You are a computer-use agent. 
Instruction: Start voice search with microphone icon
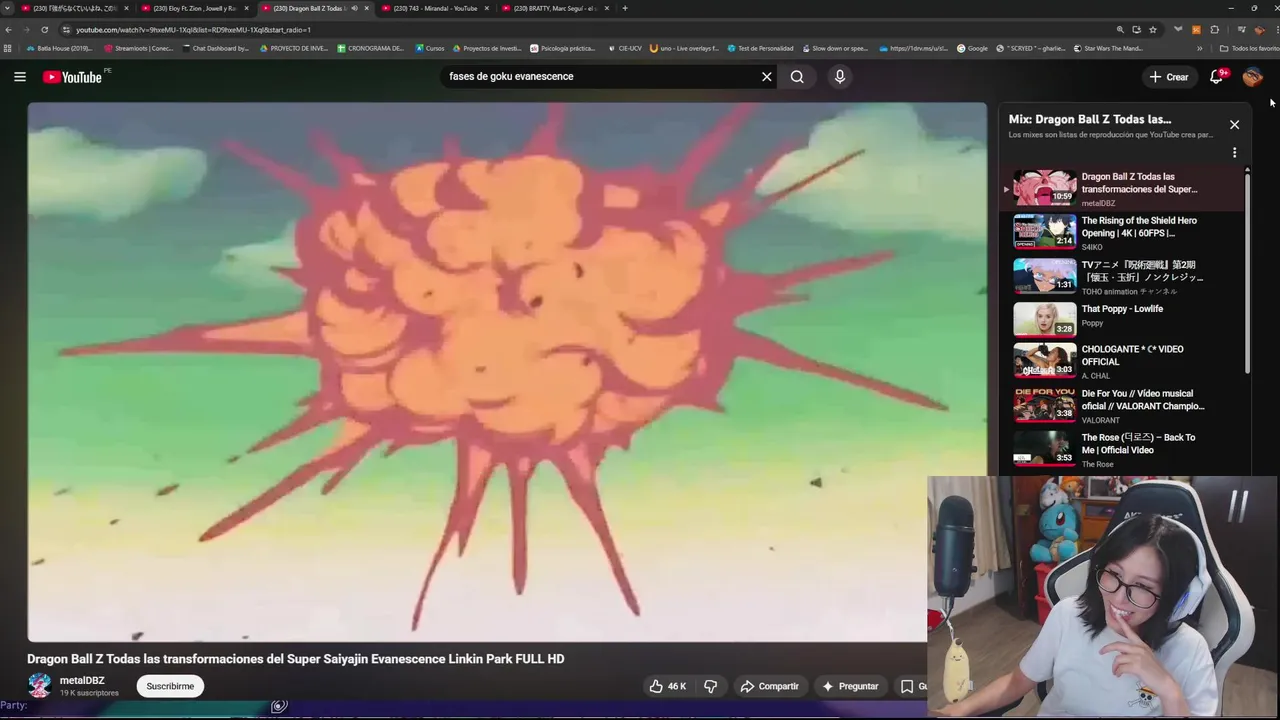pyautogui.click(x=840, y=76)
